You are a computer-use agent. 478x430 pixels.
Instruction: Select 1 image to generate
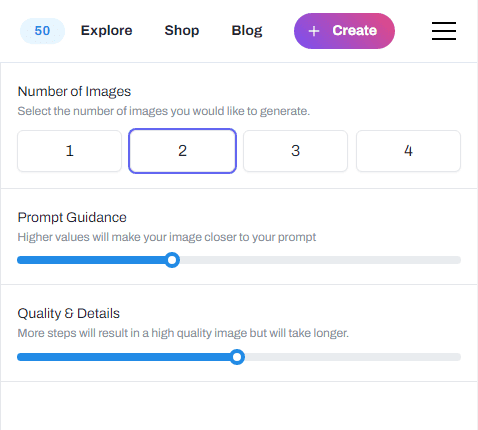(x=69, y=151)
